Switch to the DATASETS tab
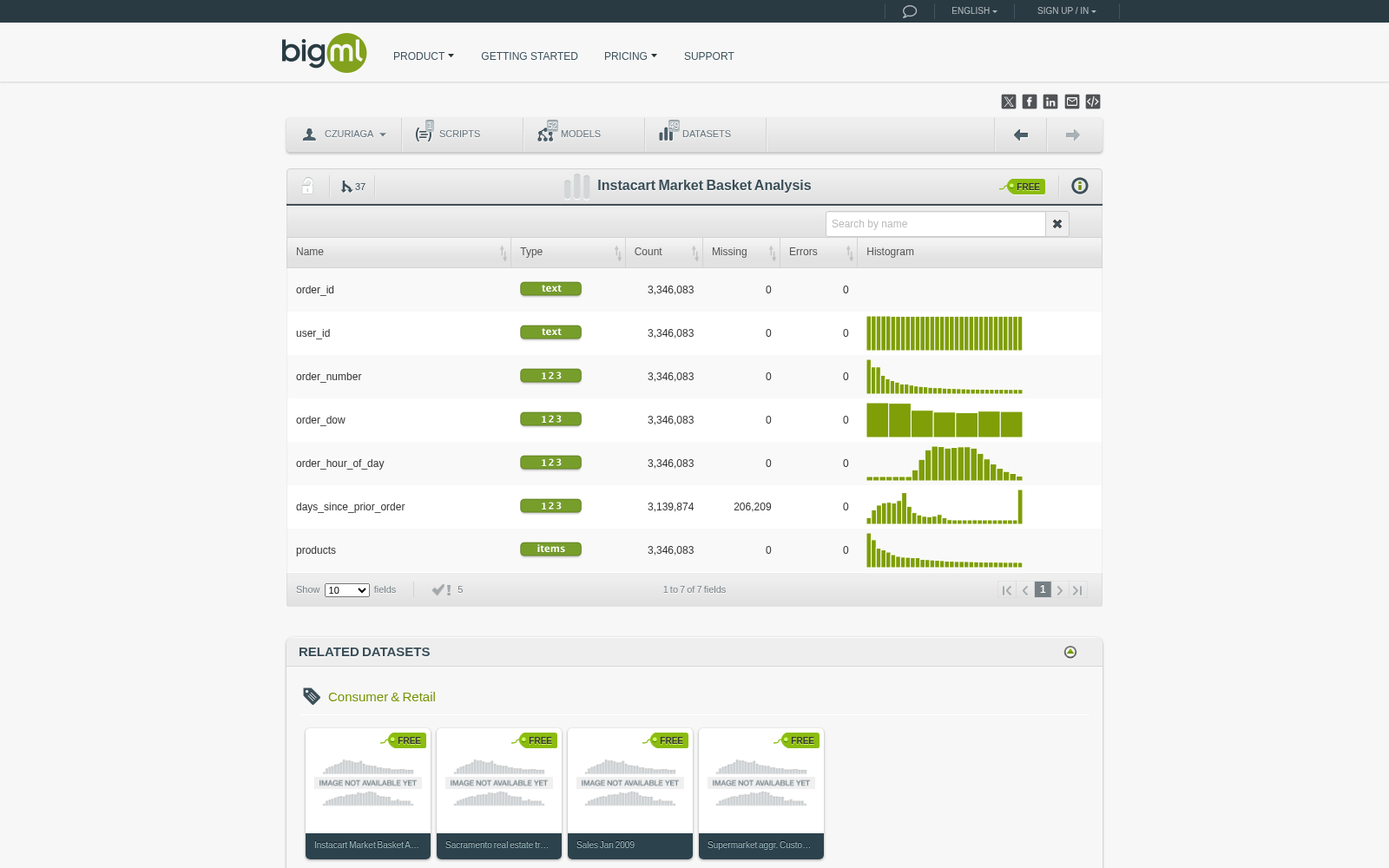1389x868 pixels. pyautogui.click(x=706, y=135)
